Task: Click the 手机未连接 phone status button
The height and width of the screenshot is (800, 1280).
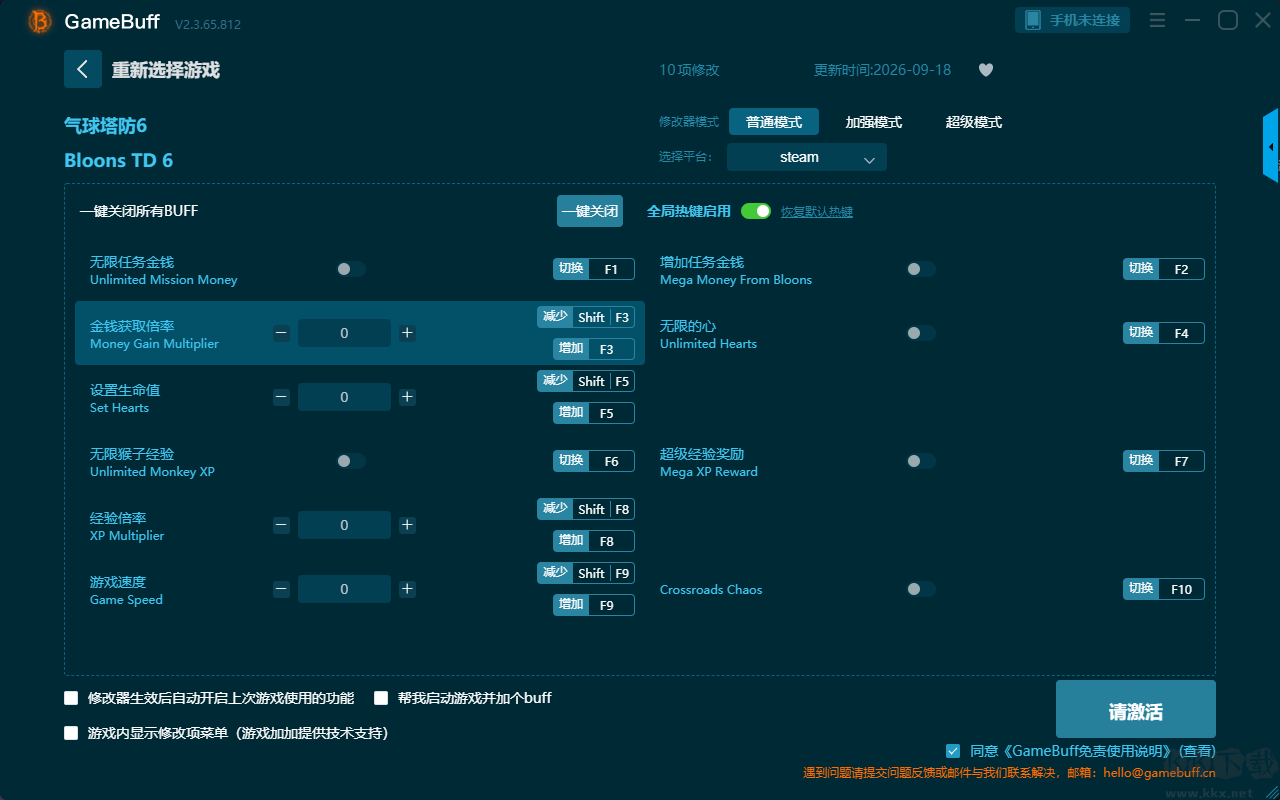Action: click(x=1074, y=20)
